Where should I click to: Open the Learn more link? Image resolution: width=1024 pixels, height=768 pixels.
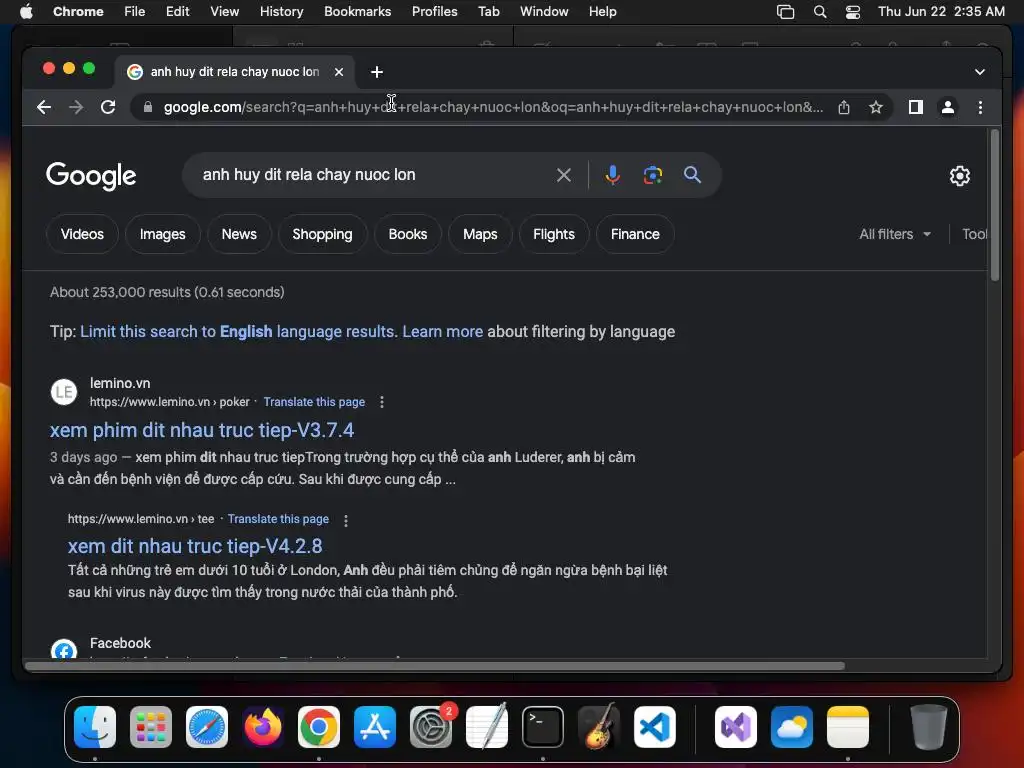pyautogui.click(x=443, y=332)
